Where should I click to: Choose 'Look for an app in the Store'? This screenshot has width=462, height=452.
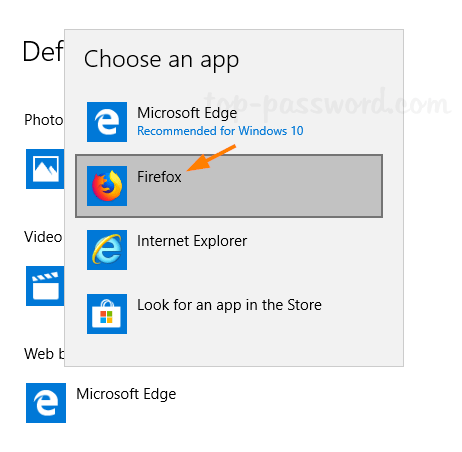(x=229, y=305)
